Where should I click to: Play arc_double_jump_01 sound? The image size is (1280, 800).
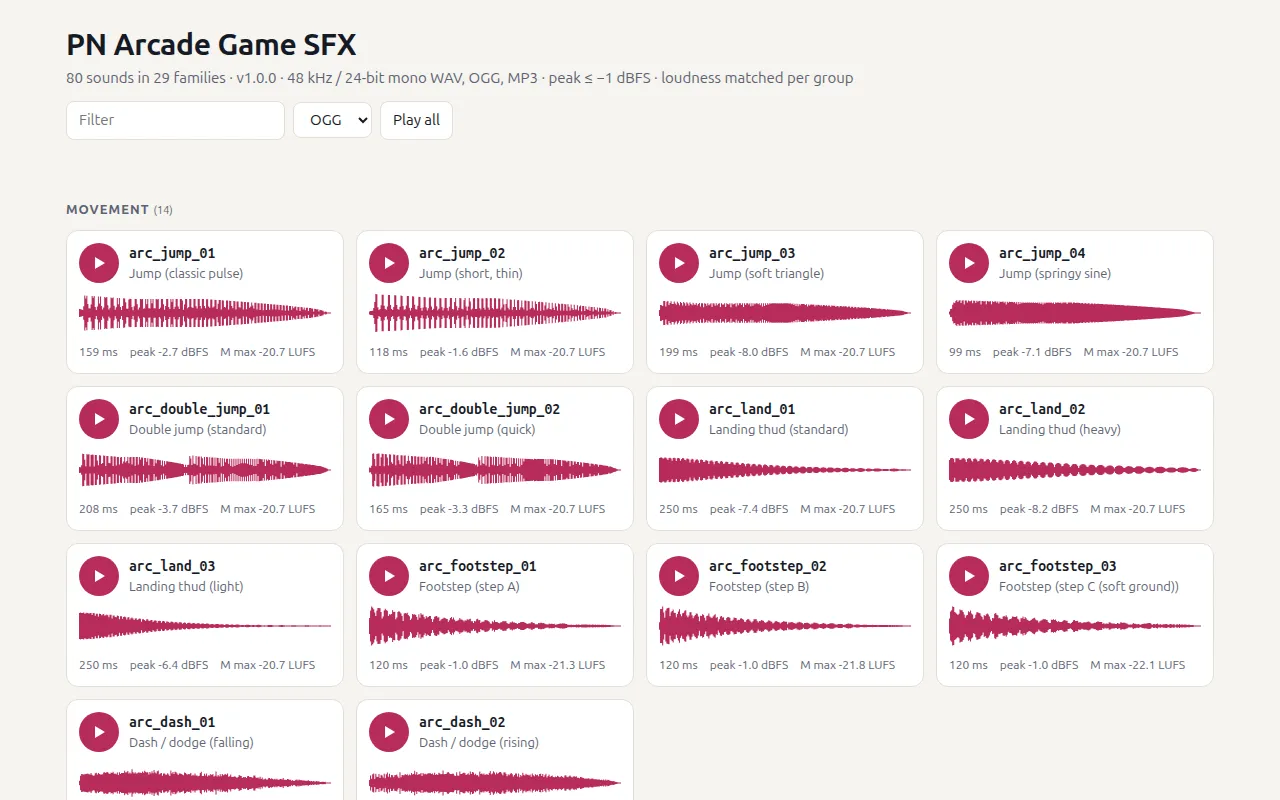click(x=99, y=419)
